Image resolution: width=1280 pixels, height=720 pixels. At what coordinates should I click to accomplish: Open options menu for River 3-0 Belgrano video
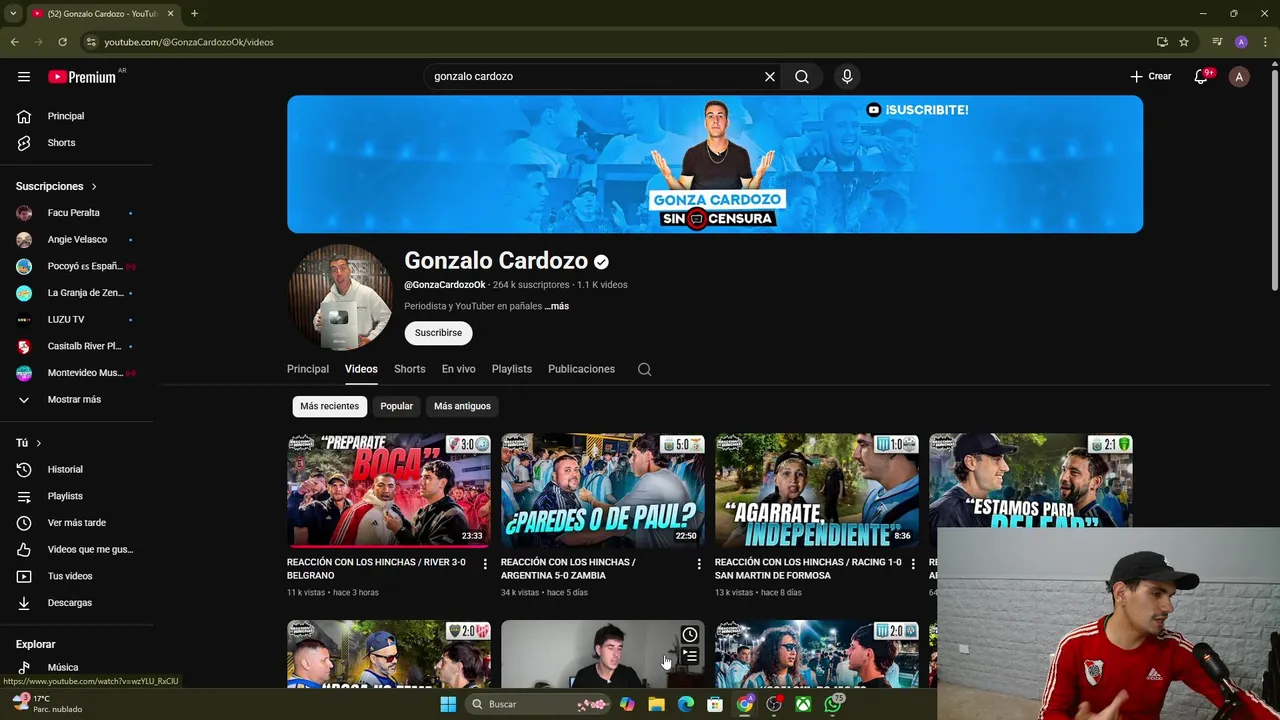485,564
